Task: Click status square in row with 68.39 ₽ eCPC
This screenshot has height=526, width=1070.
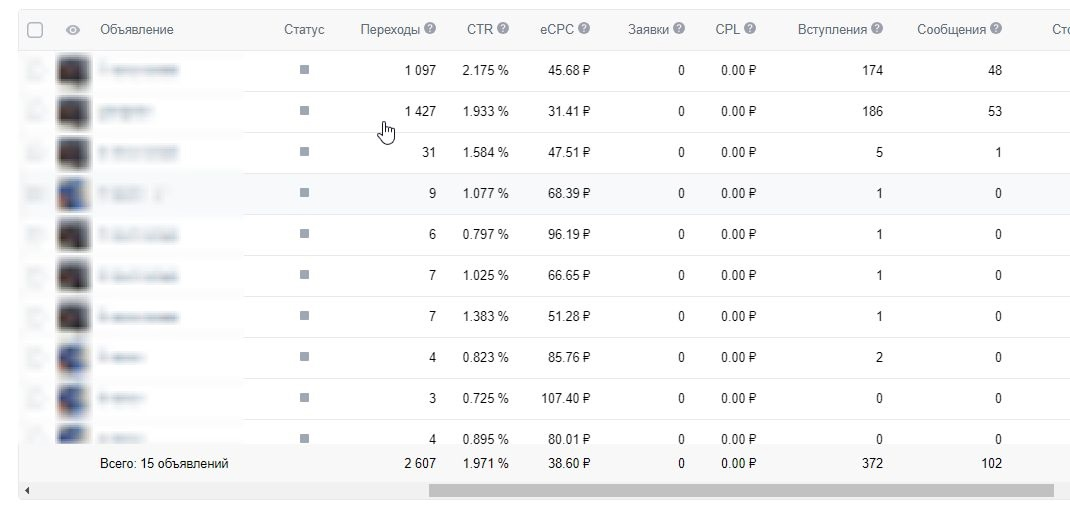Action: (304, 192)
